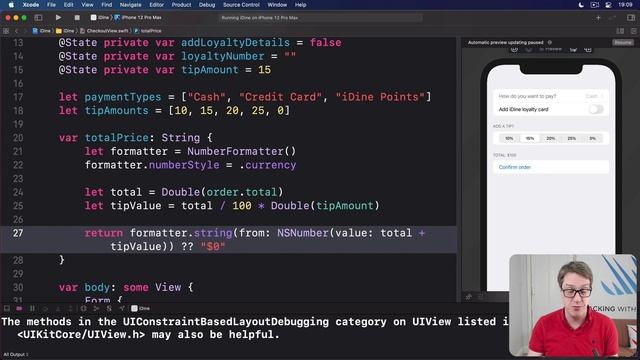Open iDine folder breadcrumb

65,31
